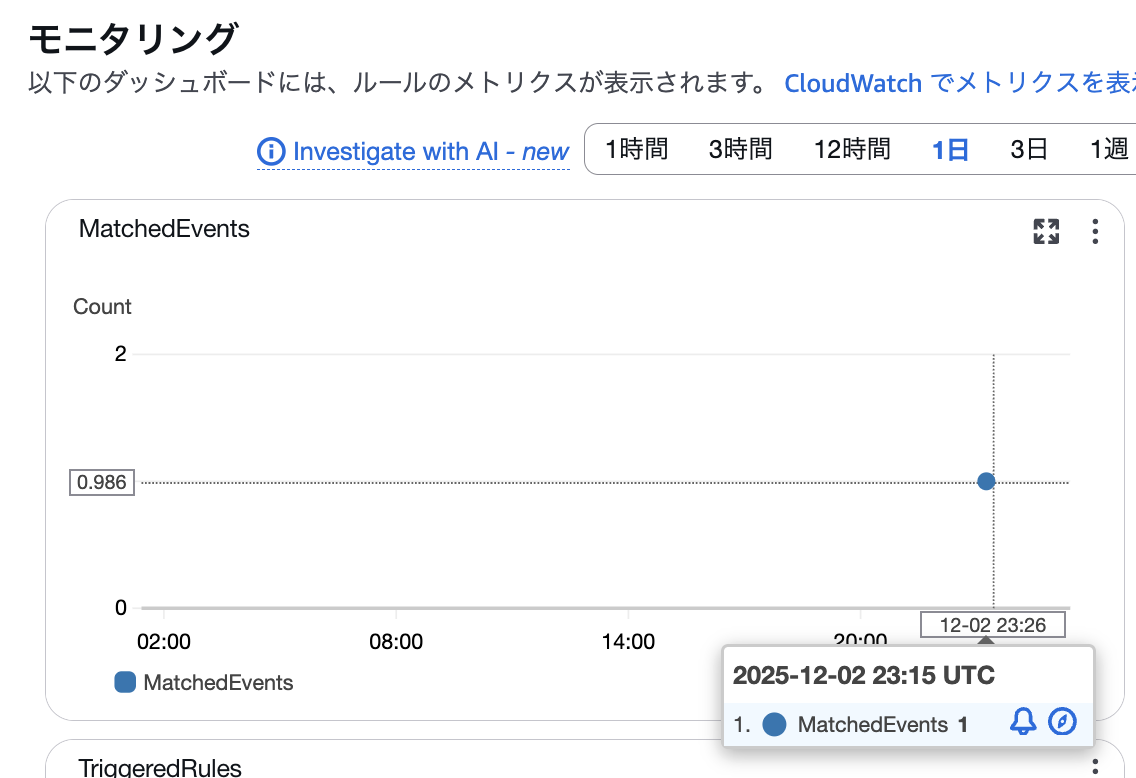The width and height of the screenshot is (1136, 778).
Task: Click the info icon beside Investigate with AI
Action: click(270, 152)
